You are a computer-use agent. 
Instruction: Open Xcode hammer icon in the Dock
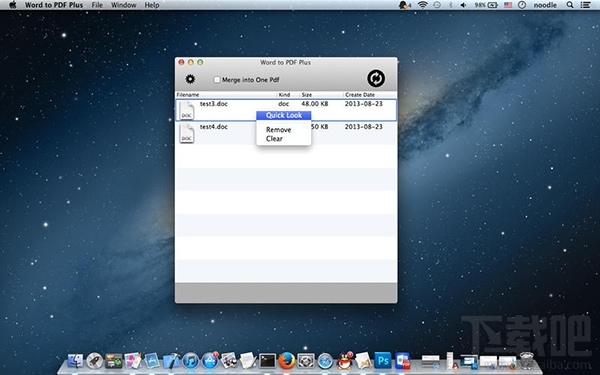pyautogui.click(x=171, y=361)
